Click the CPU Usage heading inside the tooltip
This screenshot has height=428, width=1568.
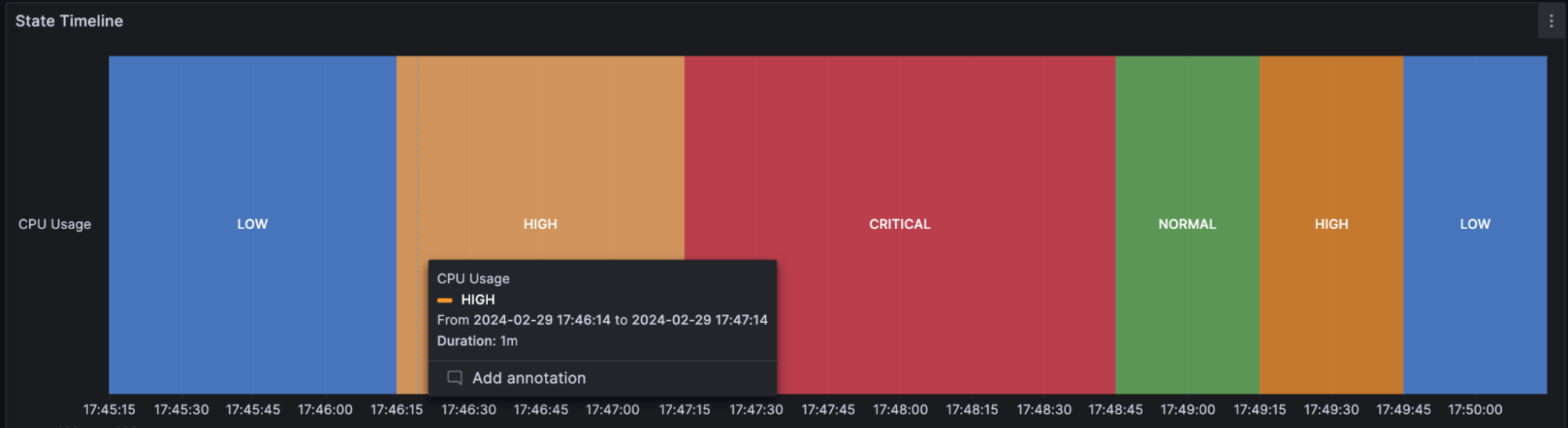473,278
